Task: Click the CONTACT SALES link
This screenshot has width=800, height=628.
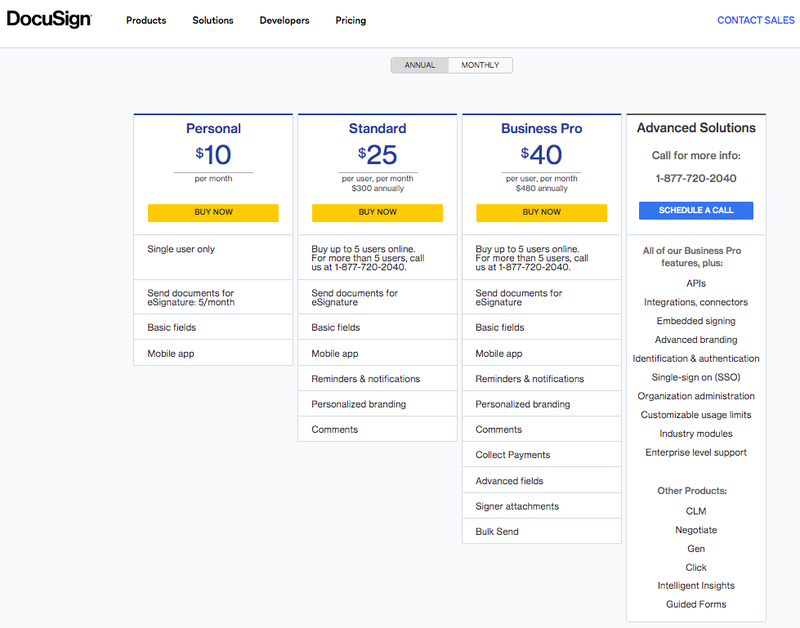Action: tap(756, 20)
